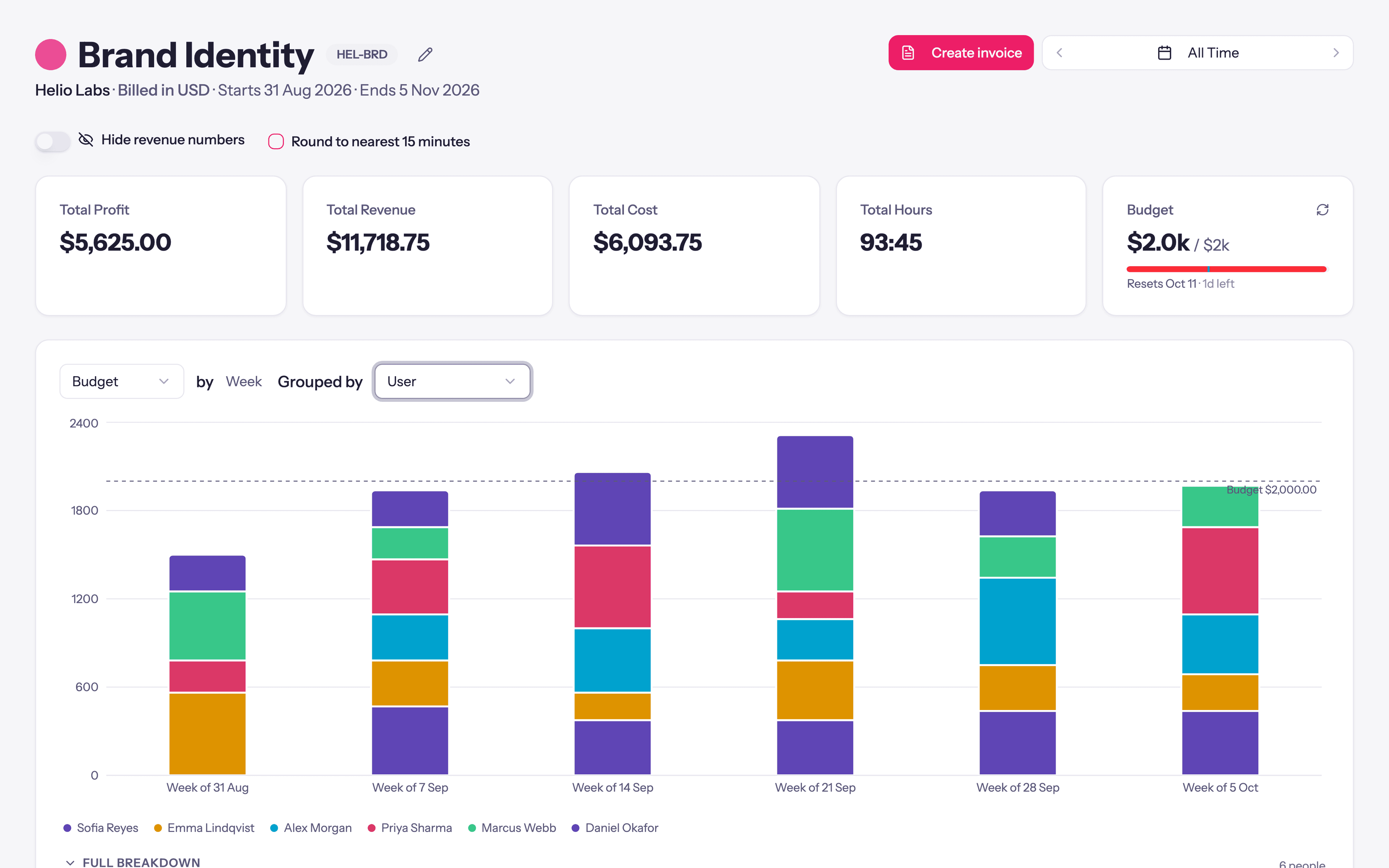Open the Grouped by User dropdown

(x=452, y=381)
